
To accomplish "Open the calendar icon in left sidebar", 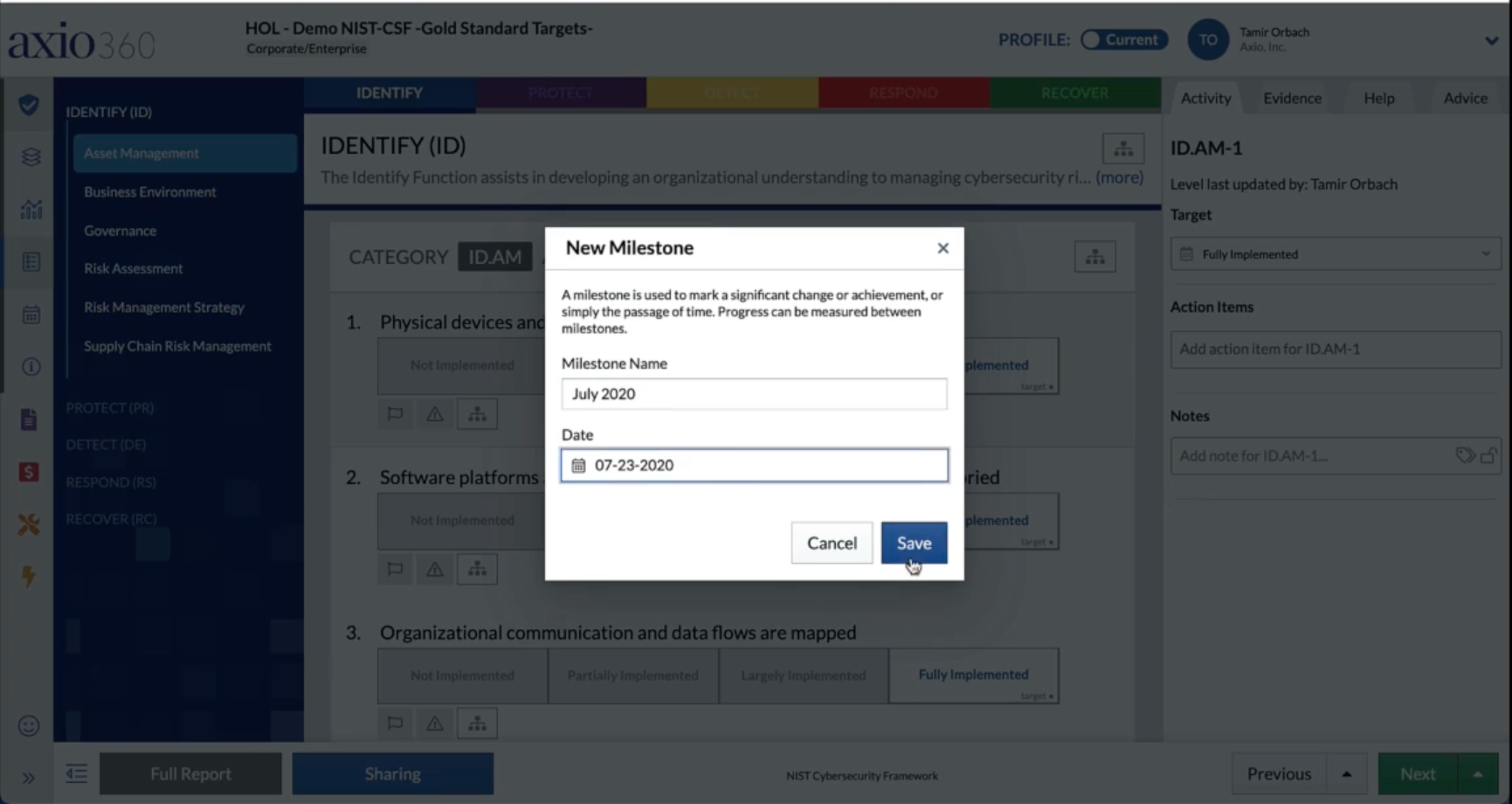I will (x=31, y=315).
